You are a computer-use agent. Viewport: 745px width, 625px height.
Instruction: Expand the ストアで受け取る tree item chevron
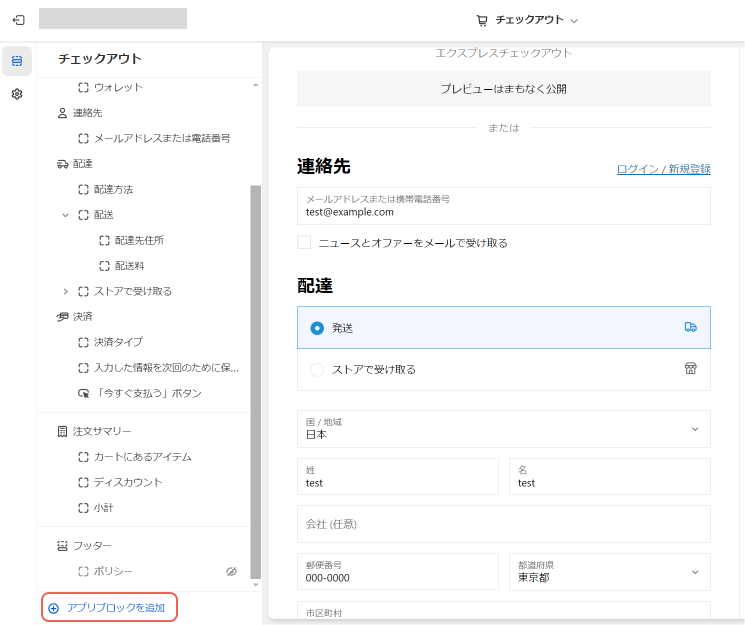click(66, 291)
